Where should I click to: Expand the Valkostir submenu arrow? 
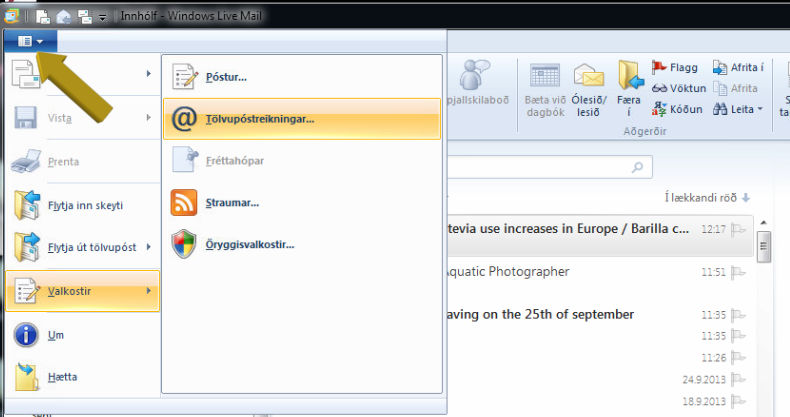pyautogui.click(x=149, y=291)
